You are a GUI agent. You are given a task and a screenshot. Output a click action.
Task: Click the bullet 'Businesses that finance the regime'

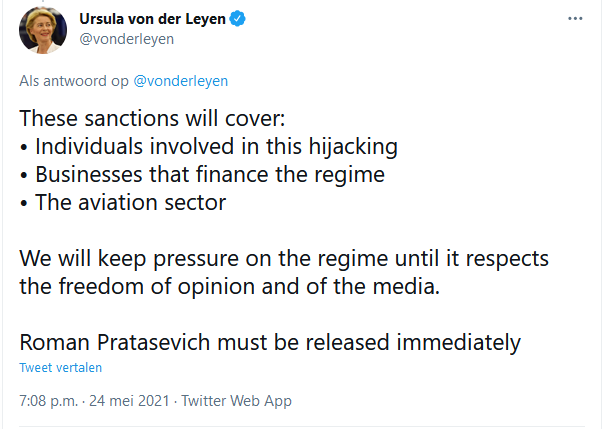[x=210, y=174]
